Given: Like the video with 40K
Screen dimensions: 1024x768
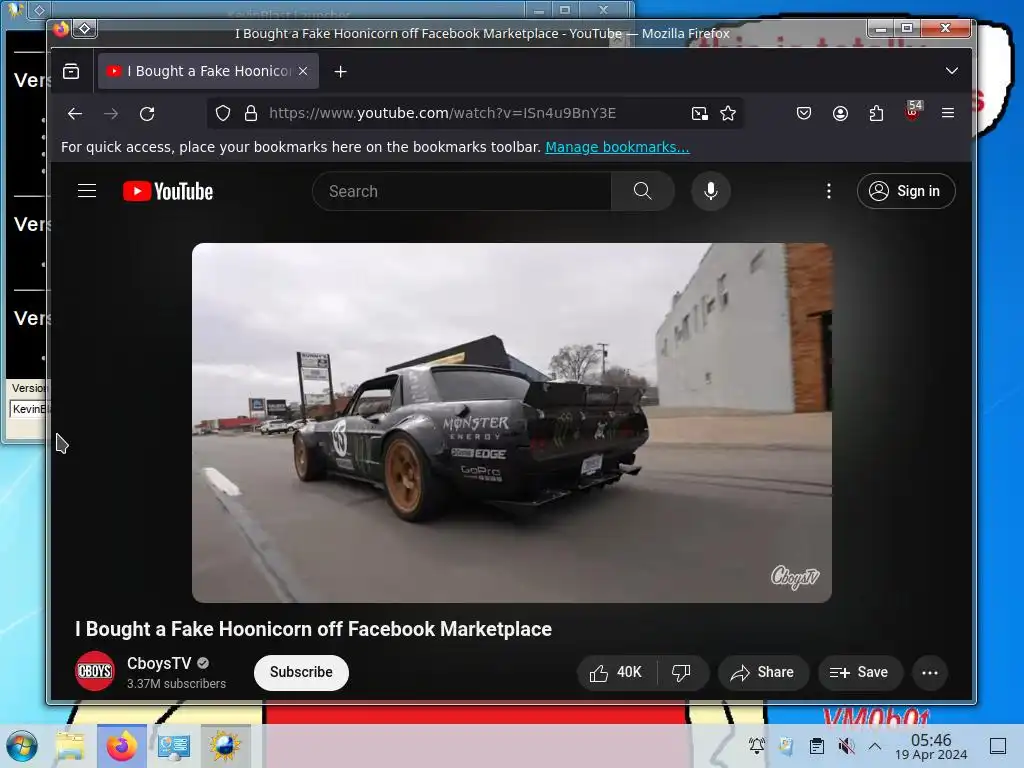Looking at the screenshot, I should (x=616, y=673).
